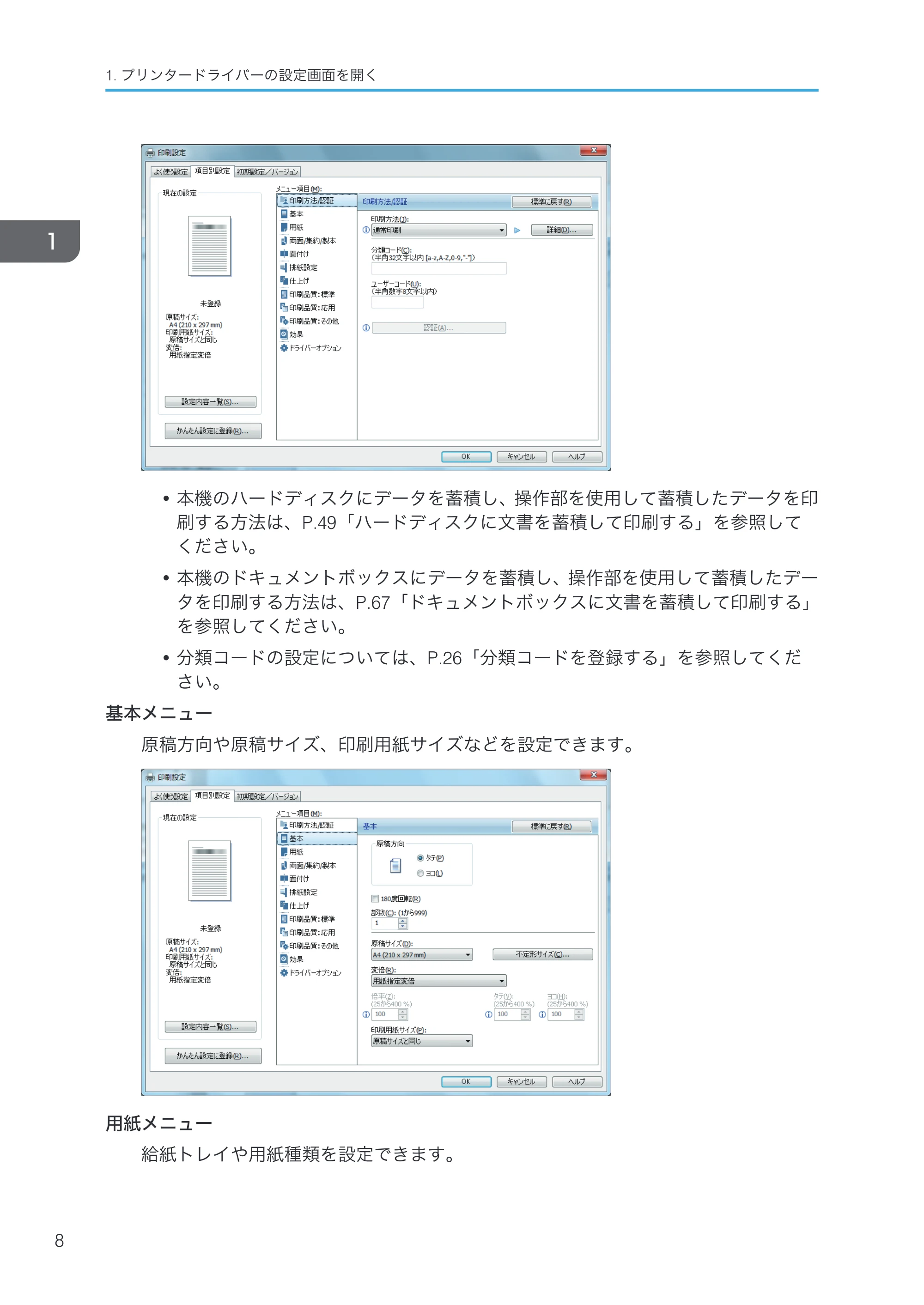Click 不定形サイズ(C)... button

pyautogui.click(x=542, y=954)
